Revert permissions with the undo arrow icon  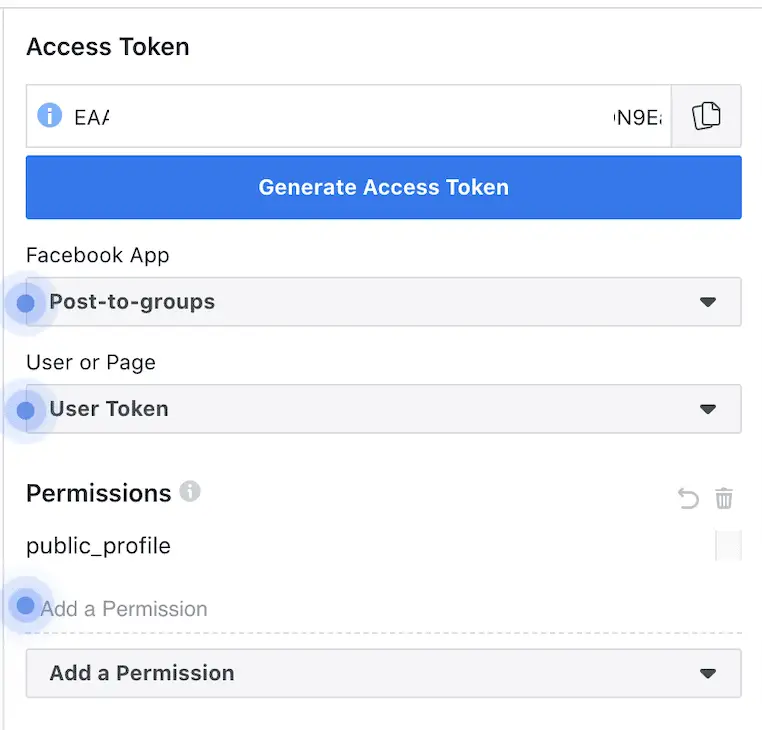pos(688,498)
